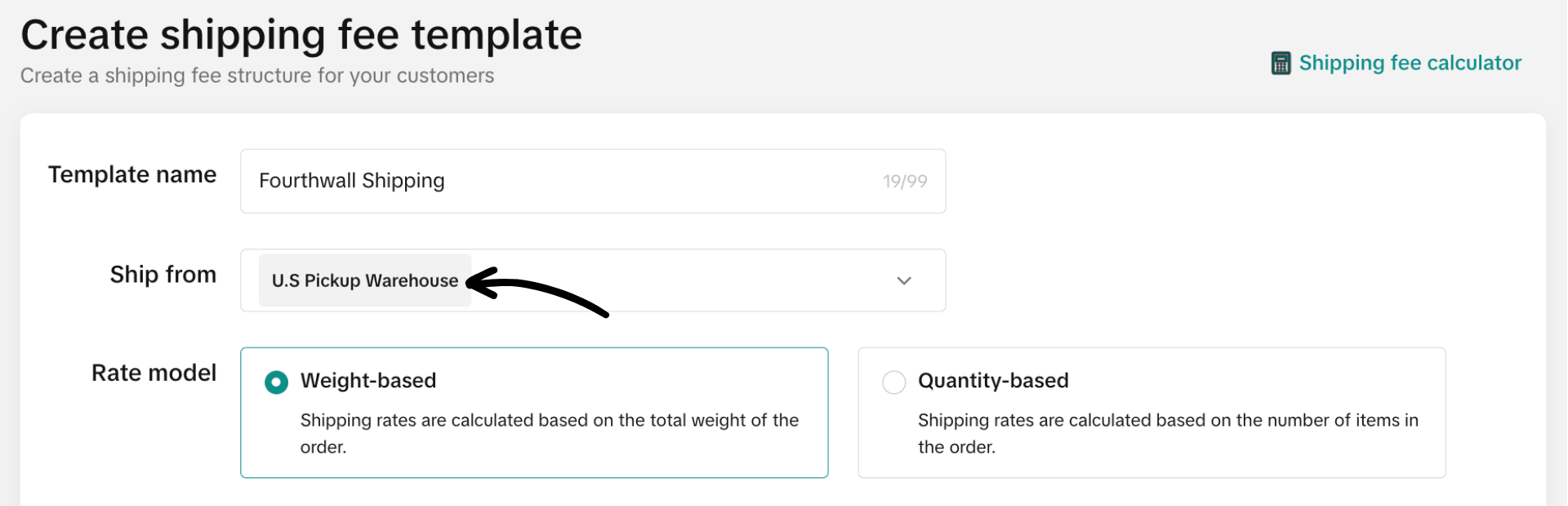
Task: Select the Weight-based radio button
Action: [x=276, y=382]
